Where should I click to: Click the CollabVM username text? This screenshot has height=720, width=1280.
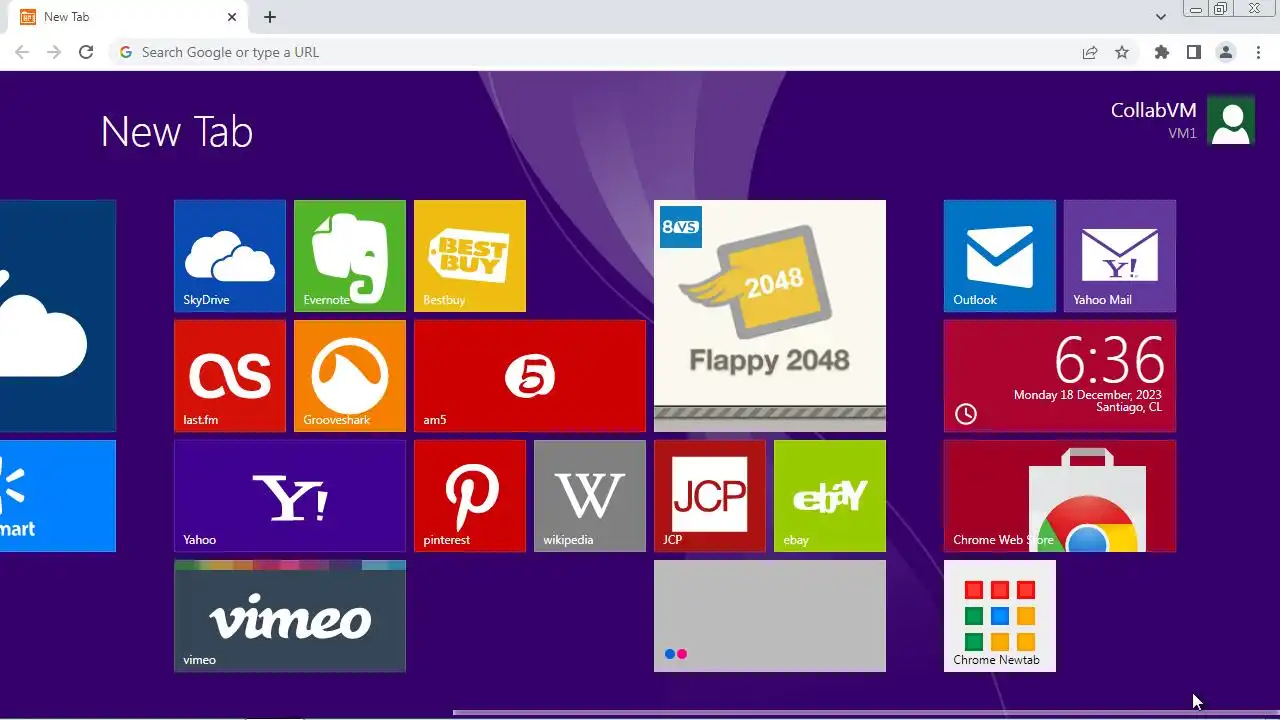pyautogui.click(x=1153, y=110)
